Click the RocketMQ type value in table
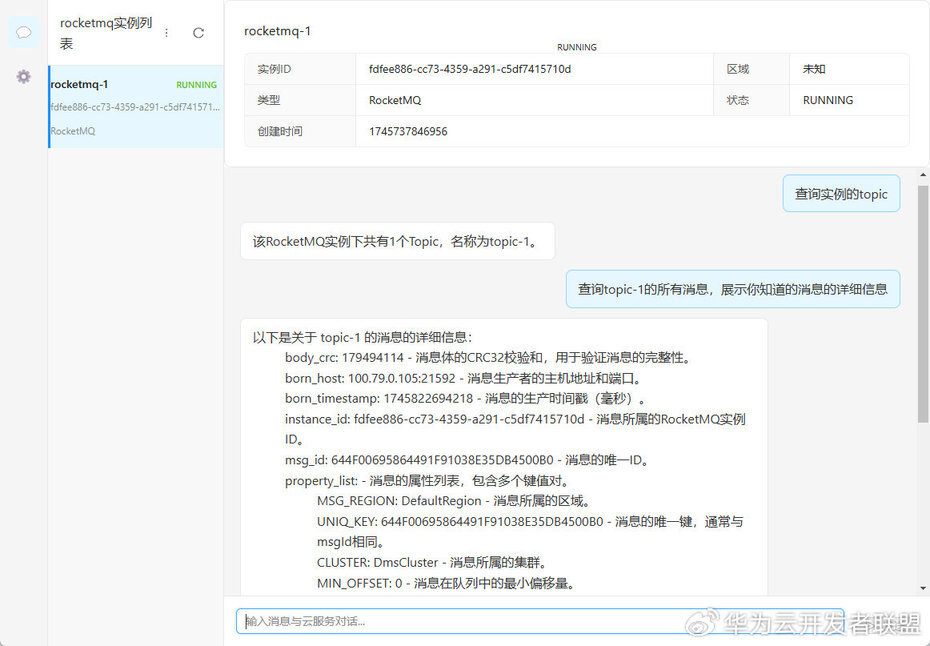This screenshot has width=930, height=646. pos(395,100)
